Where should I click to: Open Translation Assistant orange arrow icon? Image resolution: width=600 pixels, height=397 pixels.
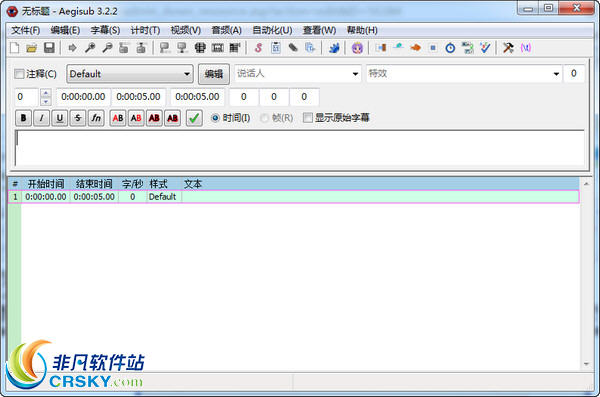pyautogui.click(x=416, y=48)
